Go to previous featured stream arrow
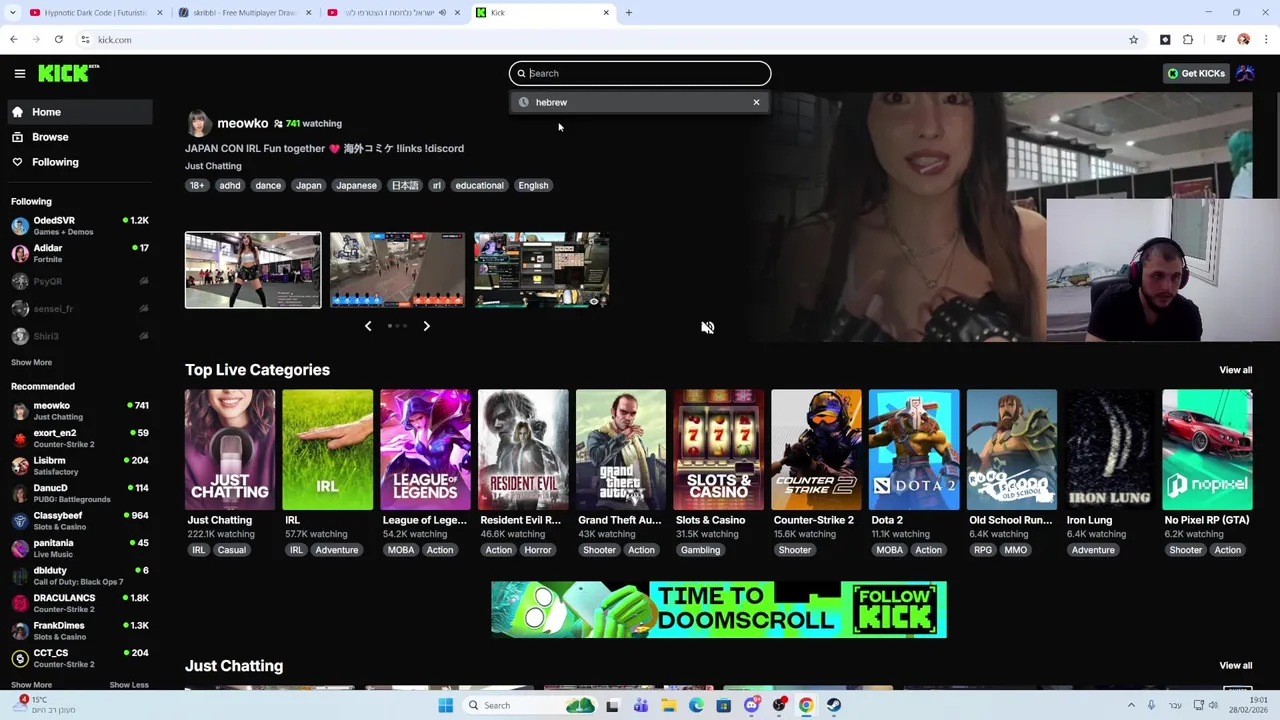The height and width of the screenshot is (720, 1280). 368,326
